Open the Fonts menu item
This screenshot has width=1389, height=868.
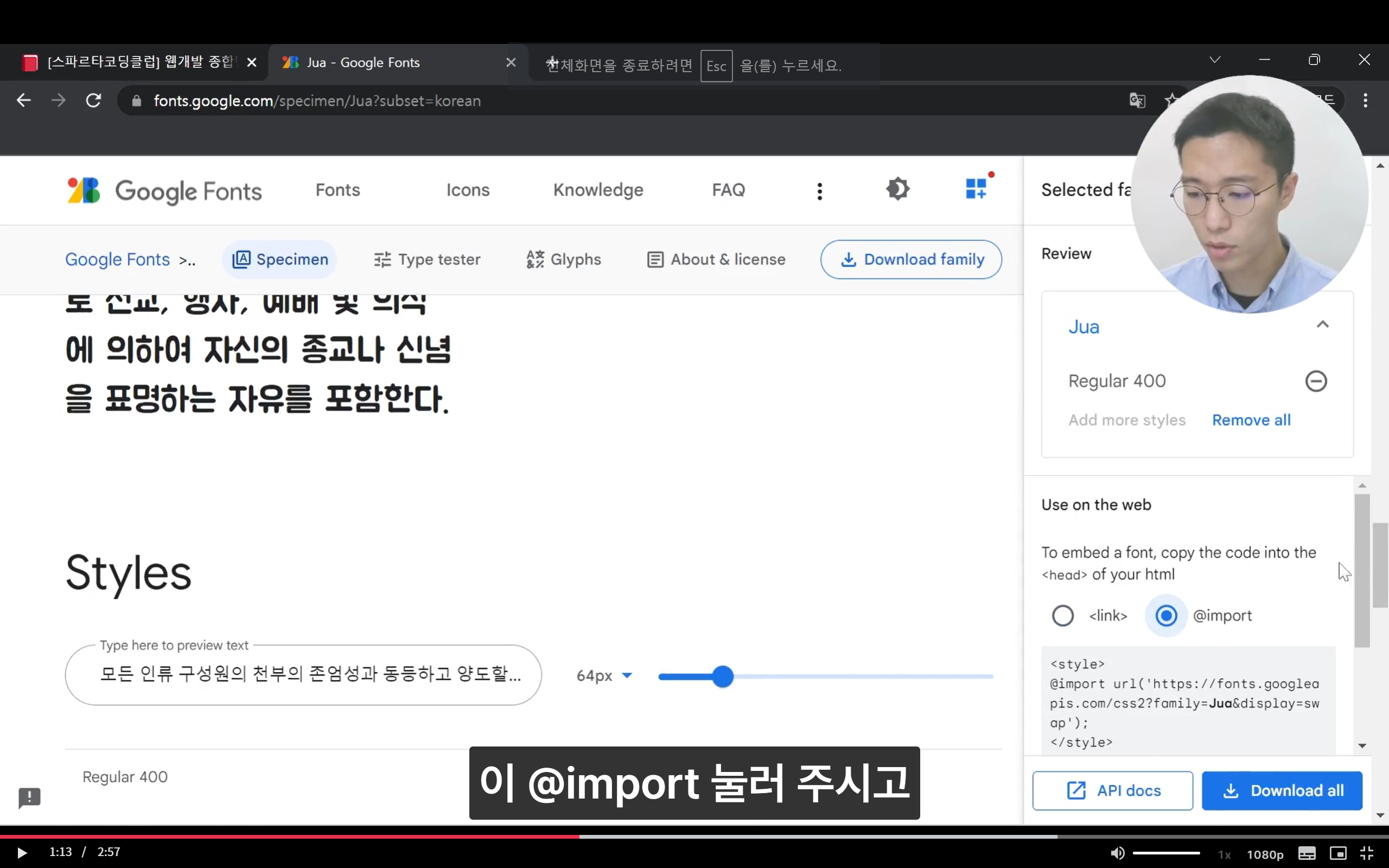click(337, 190)
